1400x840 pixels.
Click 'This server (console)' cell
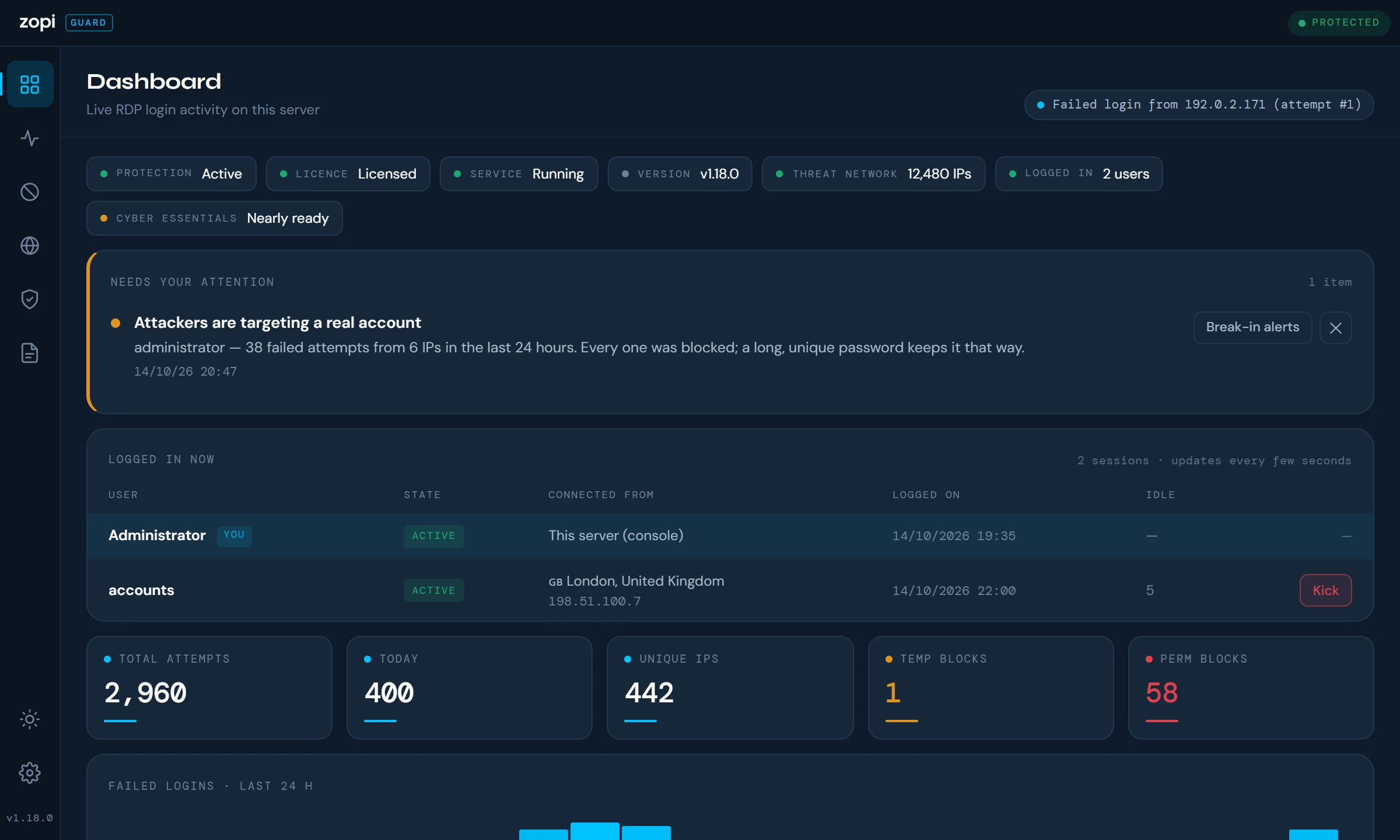615,535
